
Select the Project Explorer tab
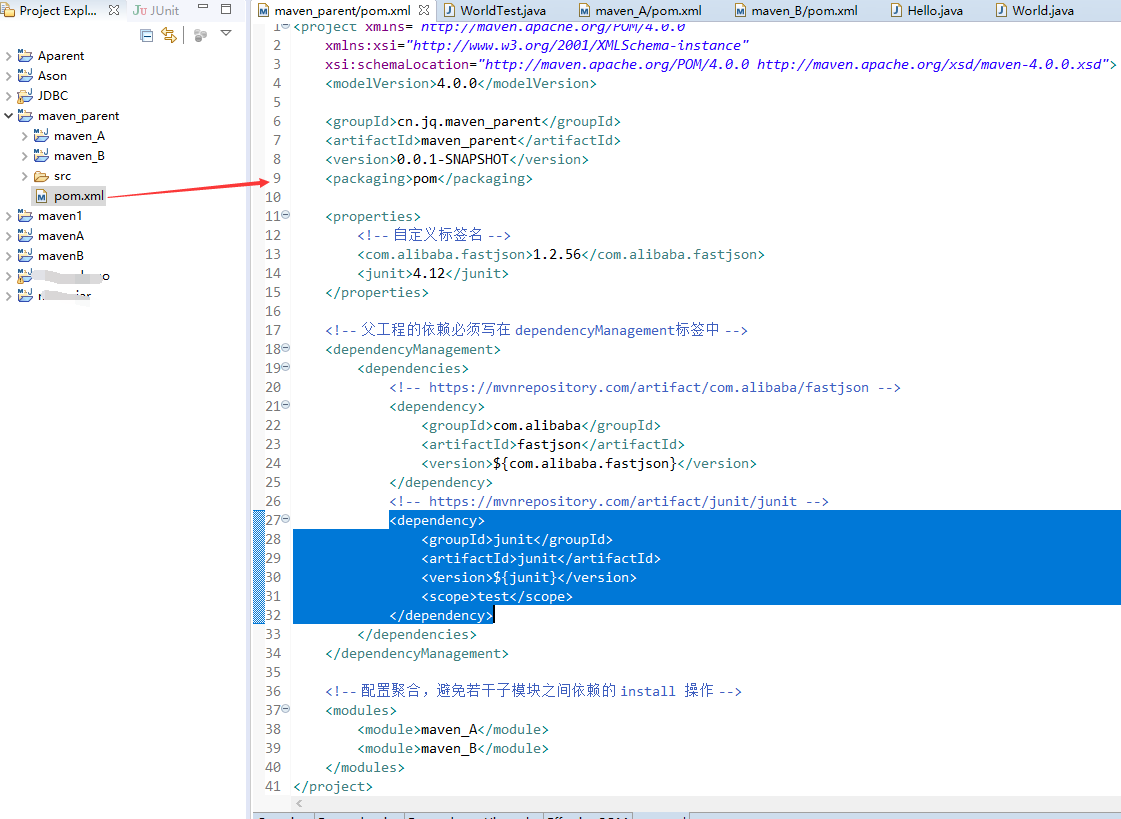pyautogui.click(x=57, y=10)
